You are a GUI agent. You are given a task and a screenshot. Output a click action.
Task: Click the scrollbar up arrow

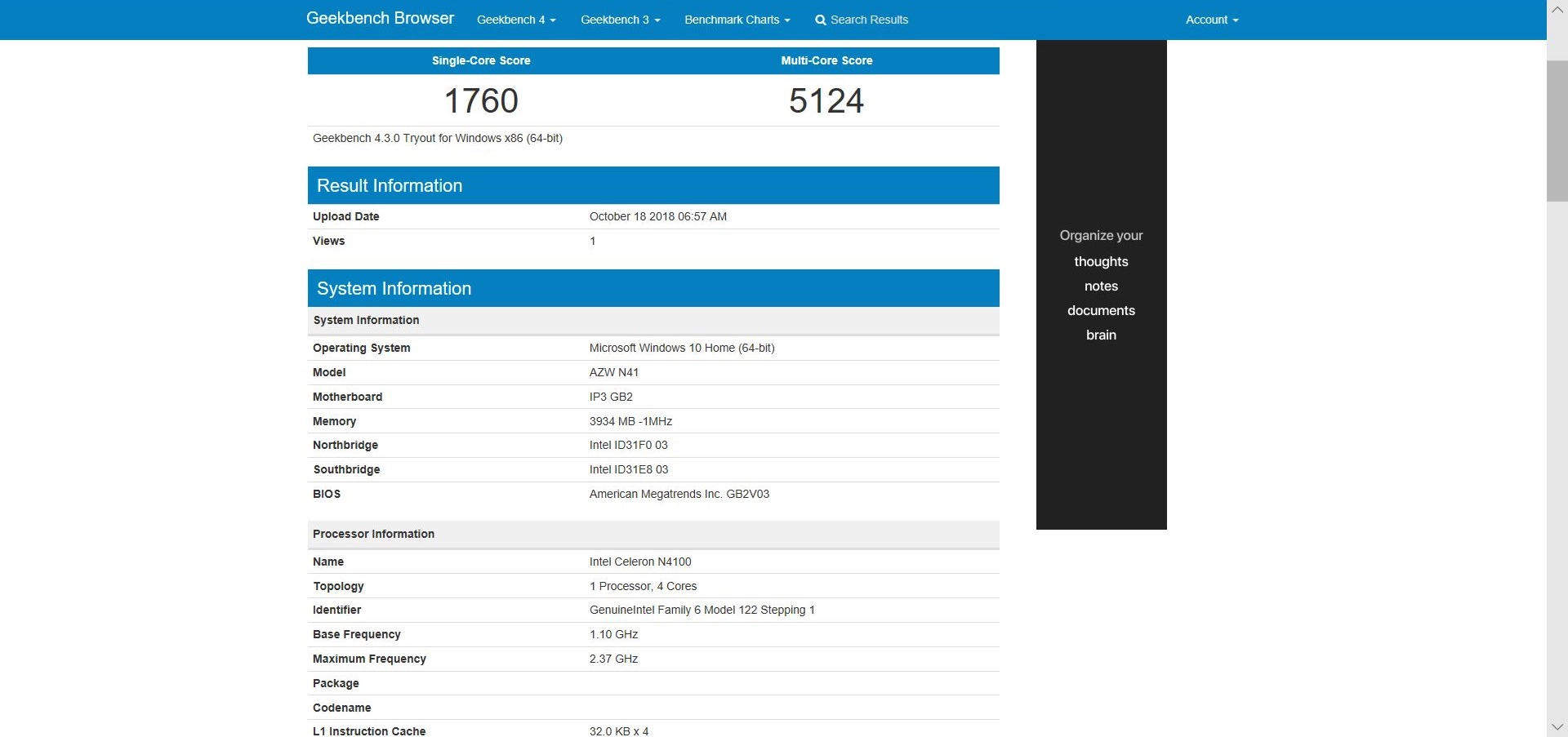tap(1557, 9)
